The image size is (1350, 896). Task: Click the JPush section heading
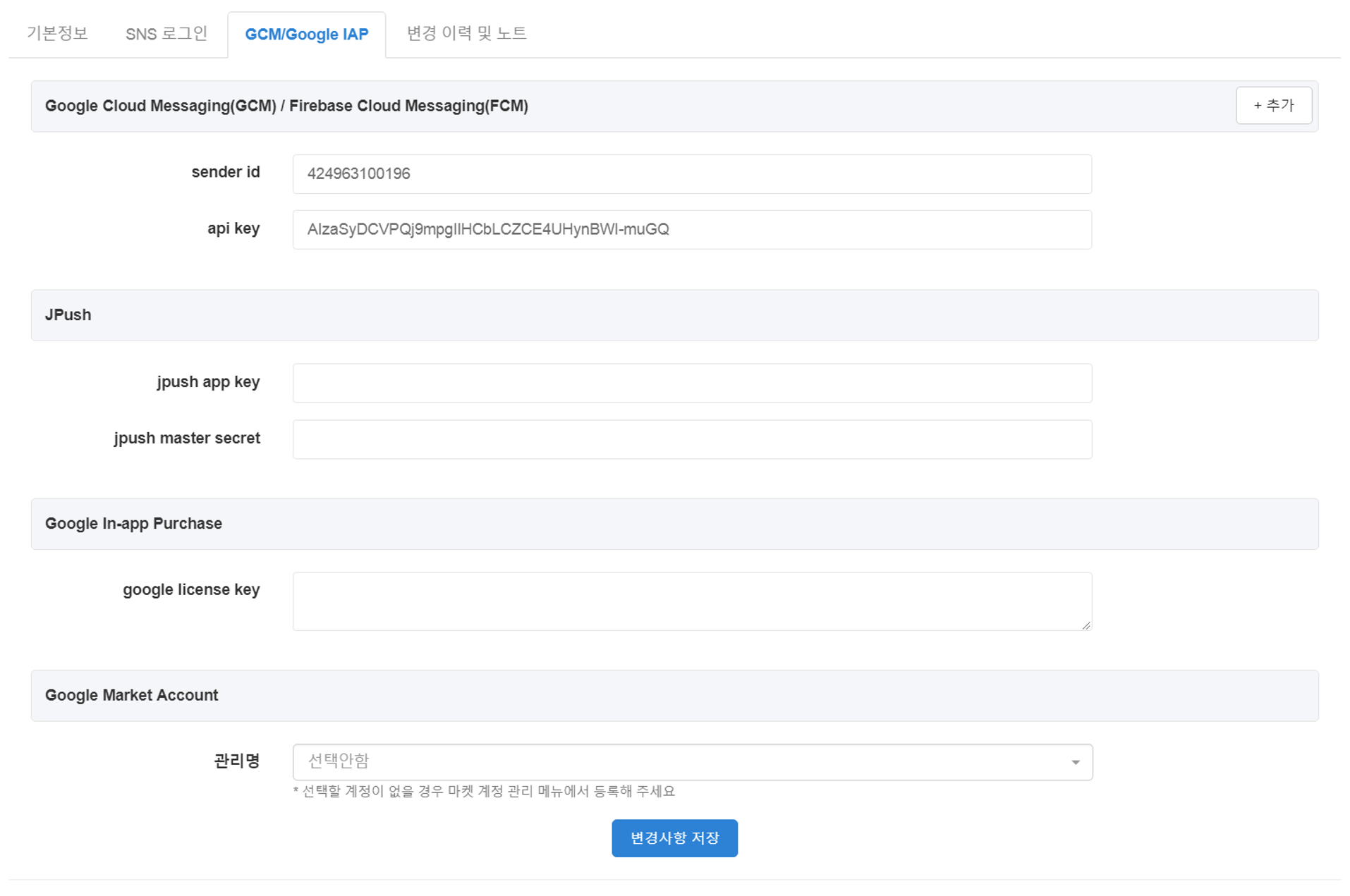(68, 315)
